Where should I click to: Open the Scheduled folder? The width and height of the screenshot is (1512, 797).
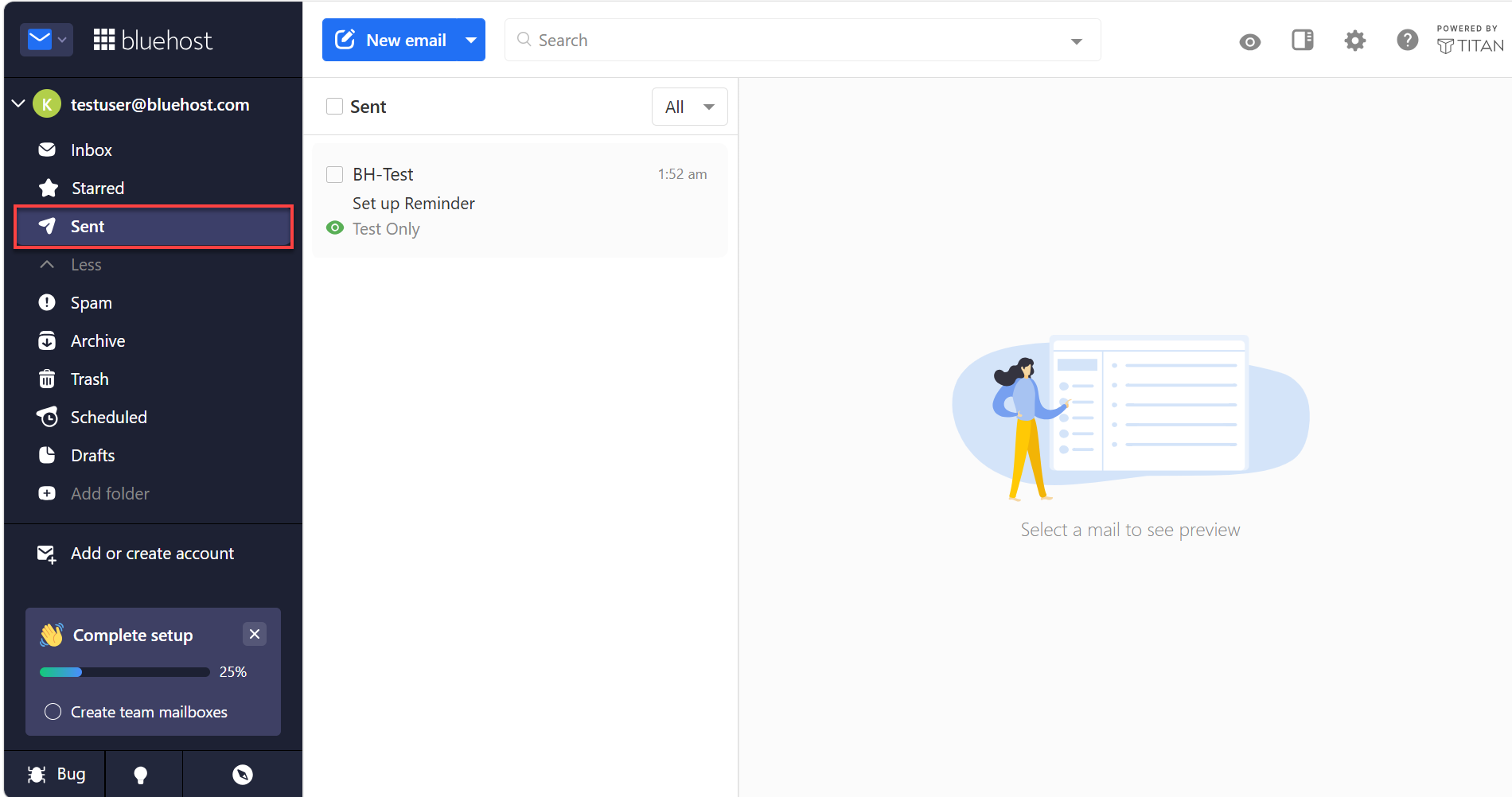coord(154,418)
